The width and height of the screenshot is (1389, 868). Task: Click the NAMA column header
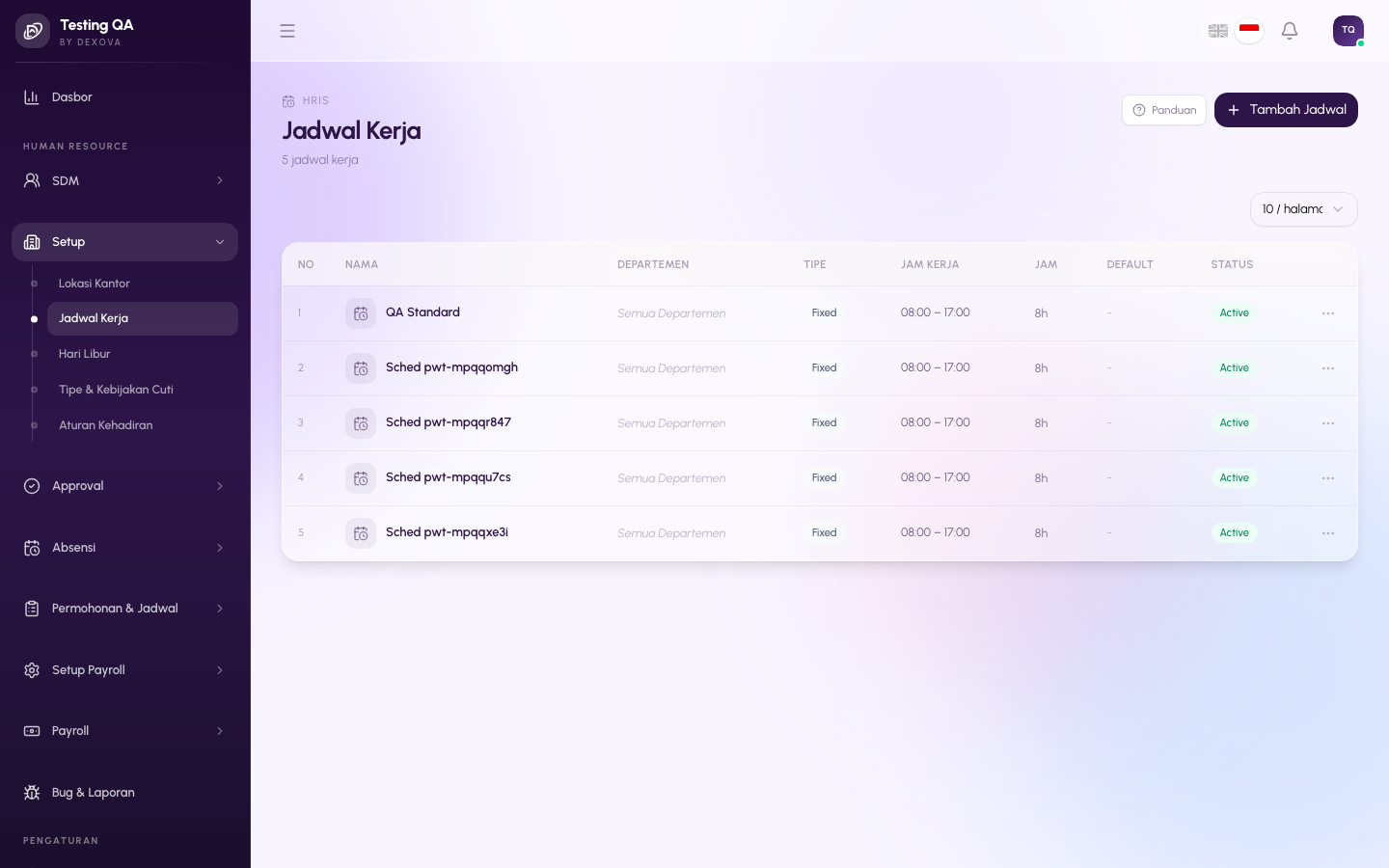pyautogui.click(x=362, y=264)
